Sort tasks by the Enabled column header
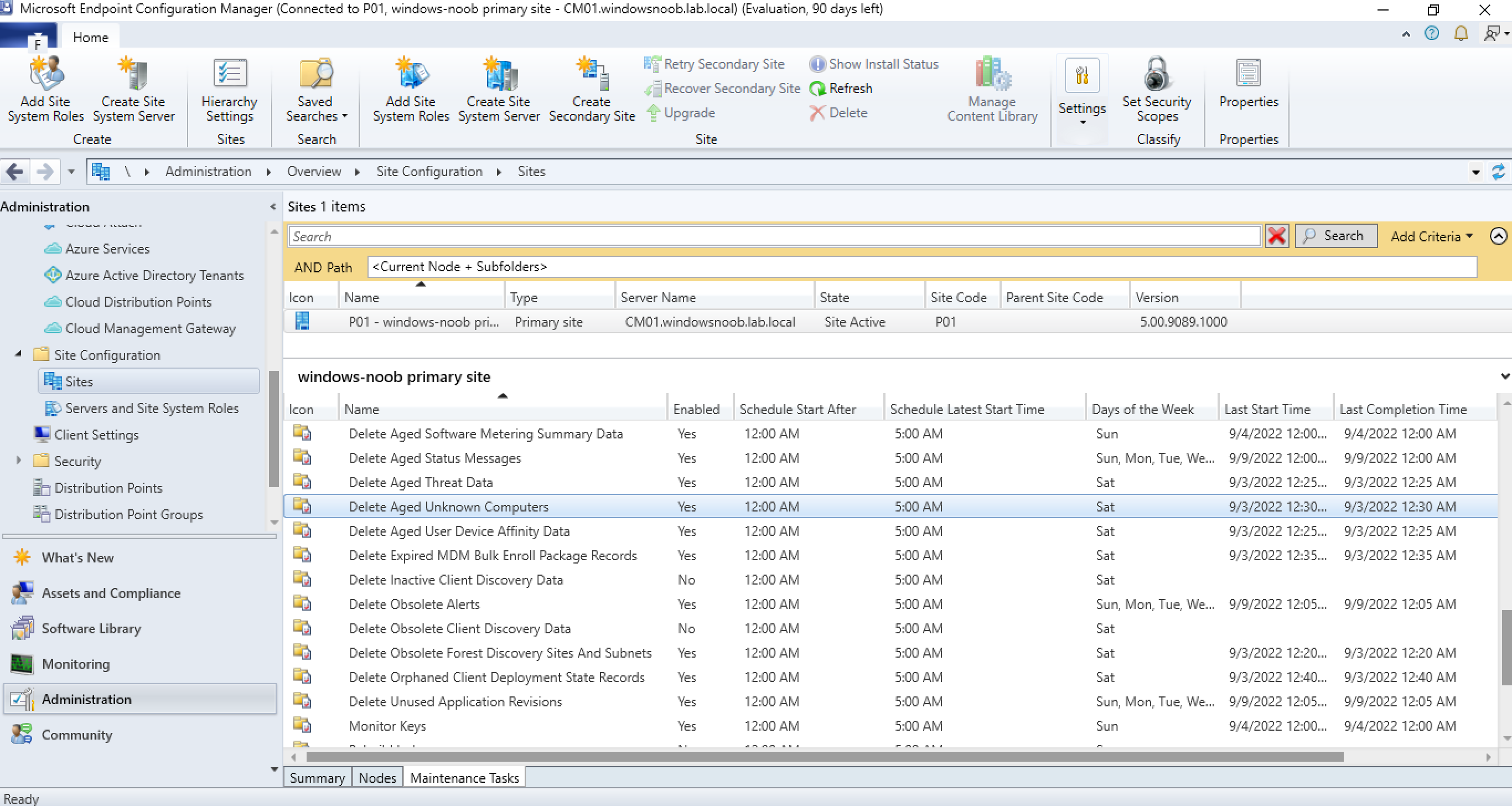This screenshot has width=1512, height=806. [700, 409]
